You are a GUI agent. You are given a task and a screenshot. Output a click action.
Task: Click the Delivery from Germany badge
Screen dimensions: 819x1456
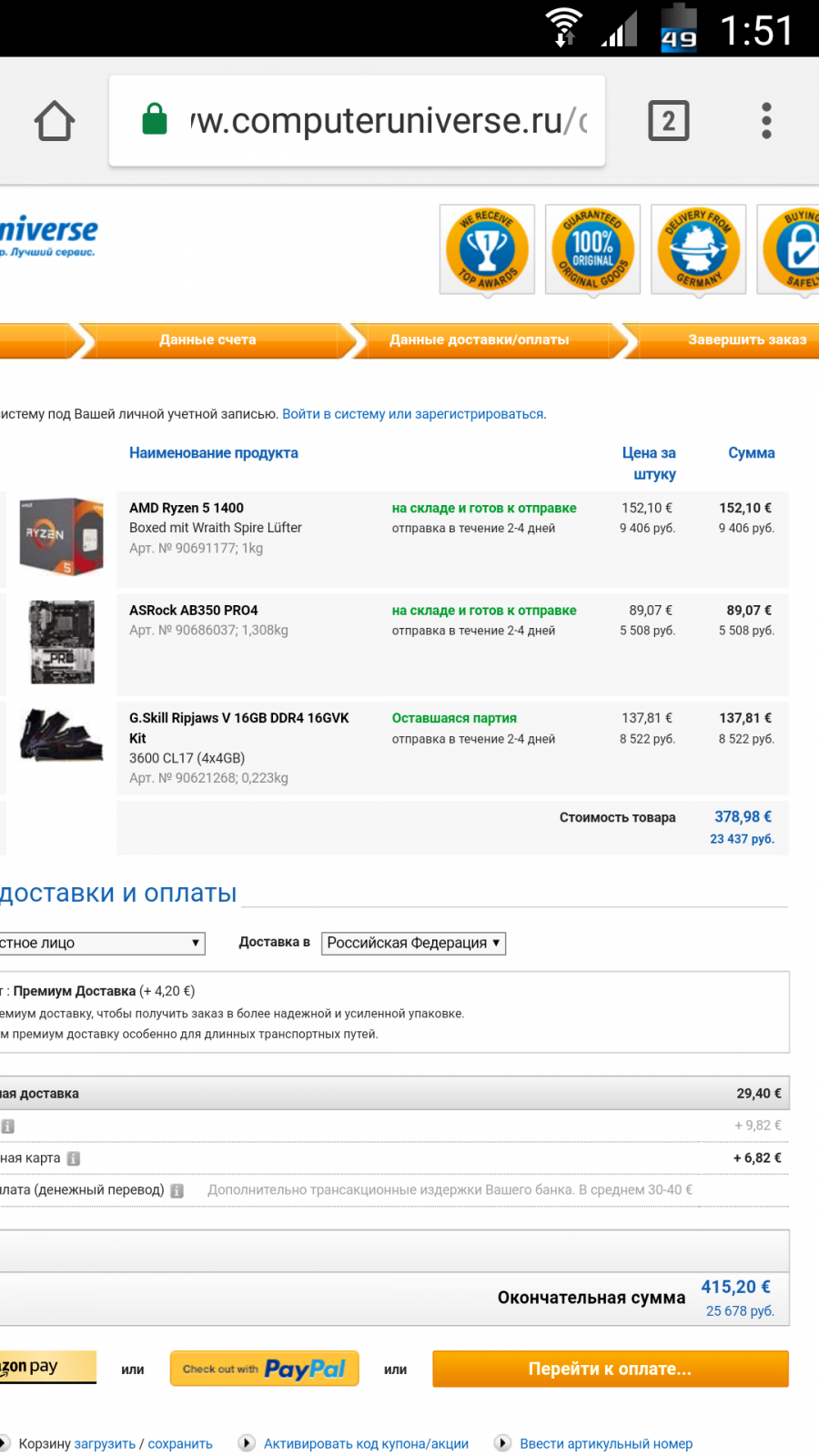699,249
